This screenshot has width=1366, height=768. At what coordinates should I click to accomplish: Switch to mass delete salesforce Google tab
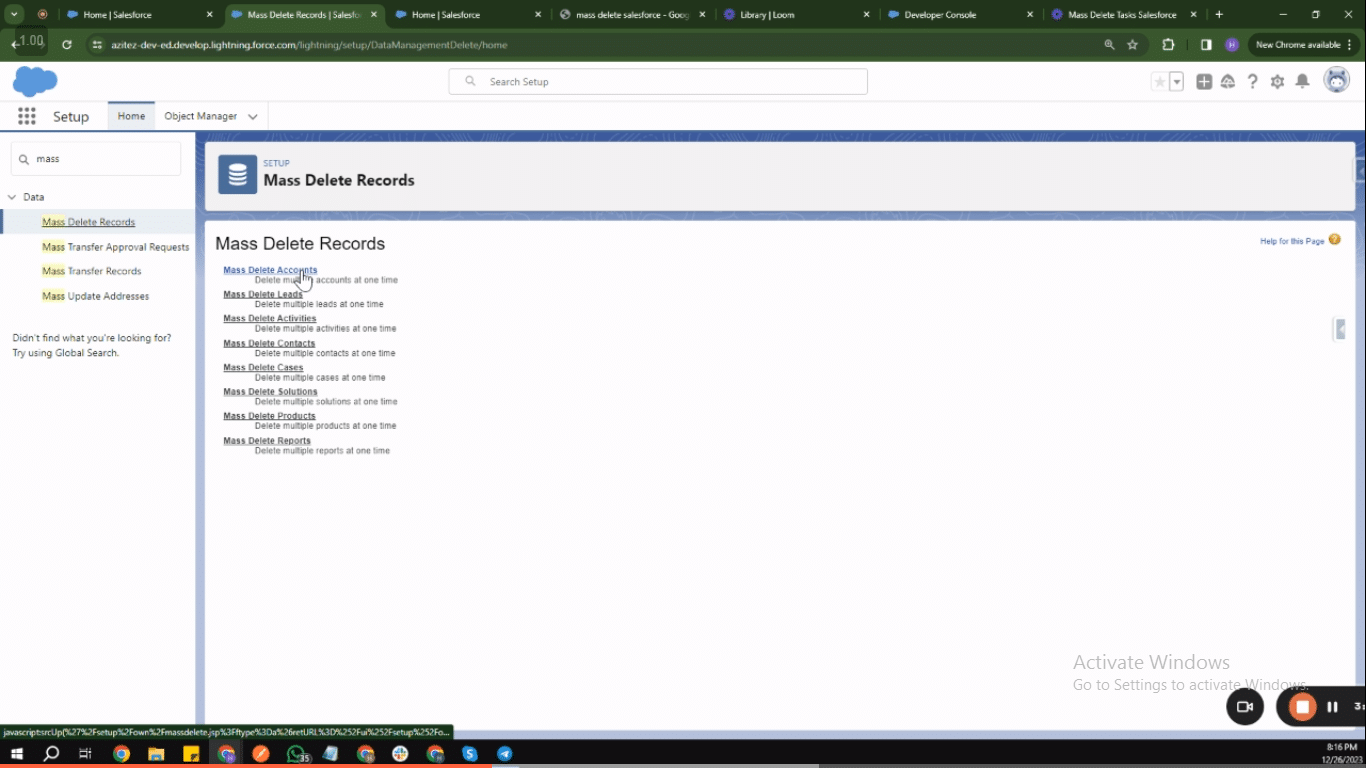[633, 15]
